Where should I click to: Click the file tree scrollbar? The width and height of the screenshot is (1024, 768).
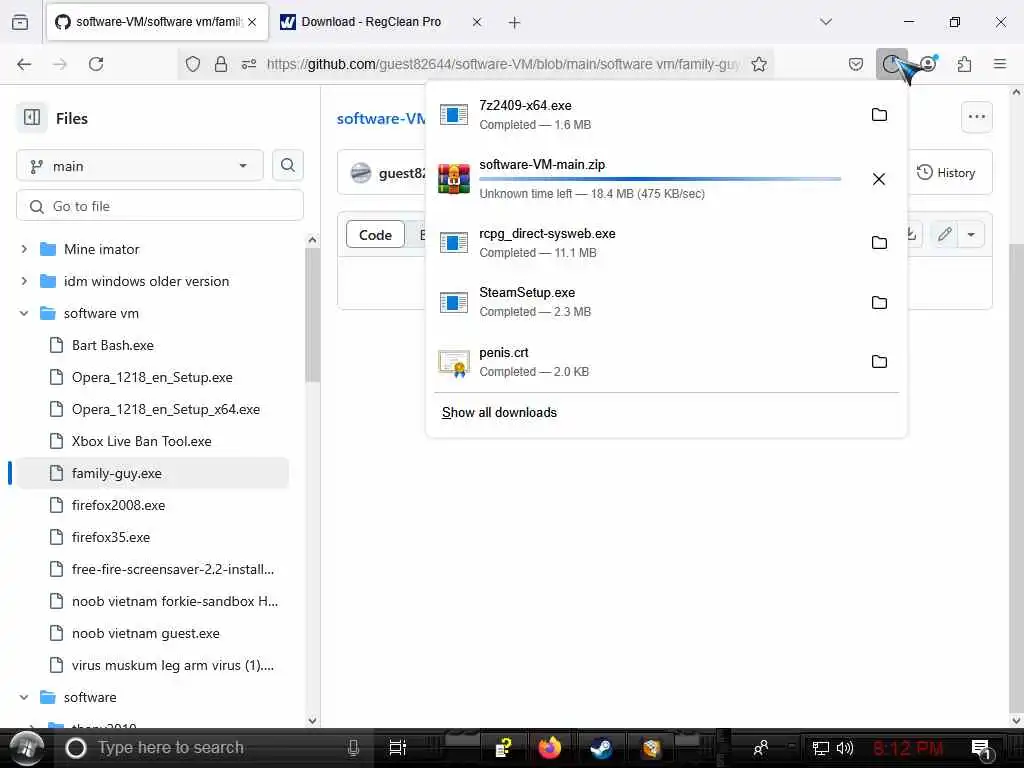pyautogui.click(x=312, y=313)
